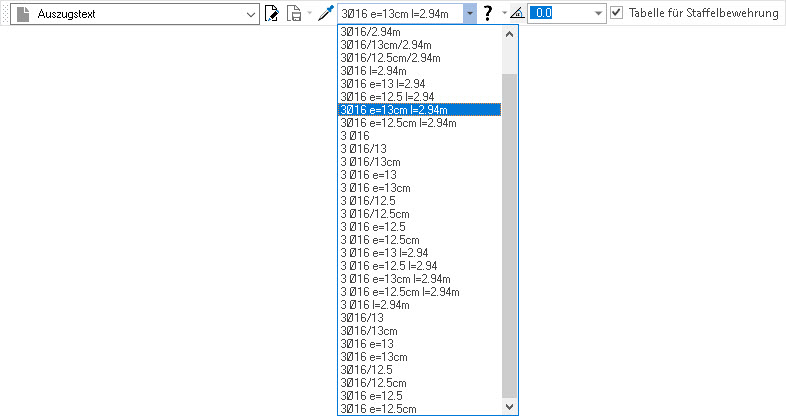Pick '3Ø16/12.5cm' without space in lower list
The height and width of the screenshot is (416, 786).
coord(420,383)
